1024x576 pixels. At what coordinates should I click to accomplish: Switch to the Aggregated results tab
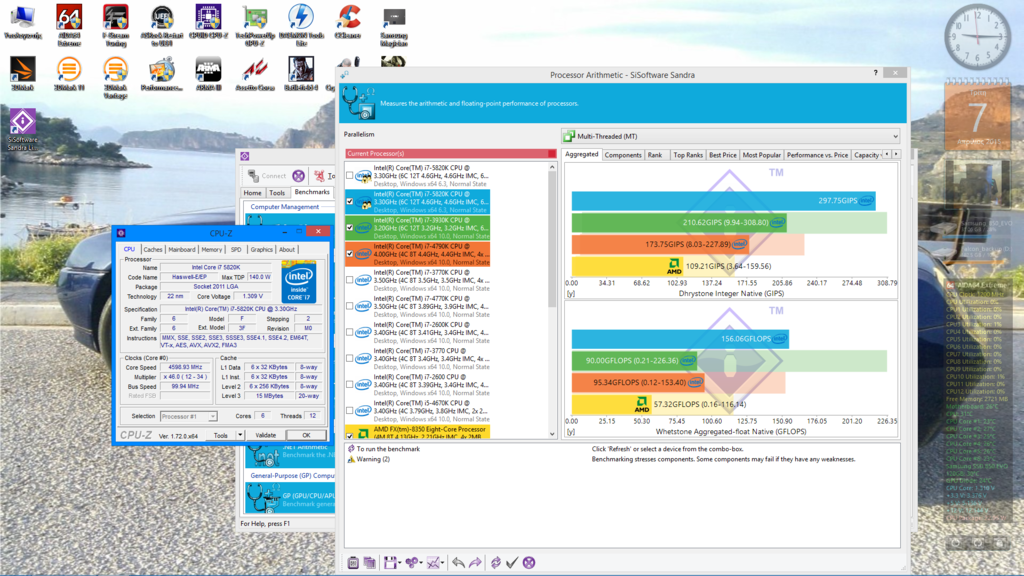581,154
